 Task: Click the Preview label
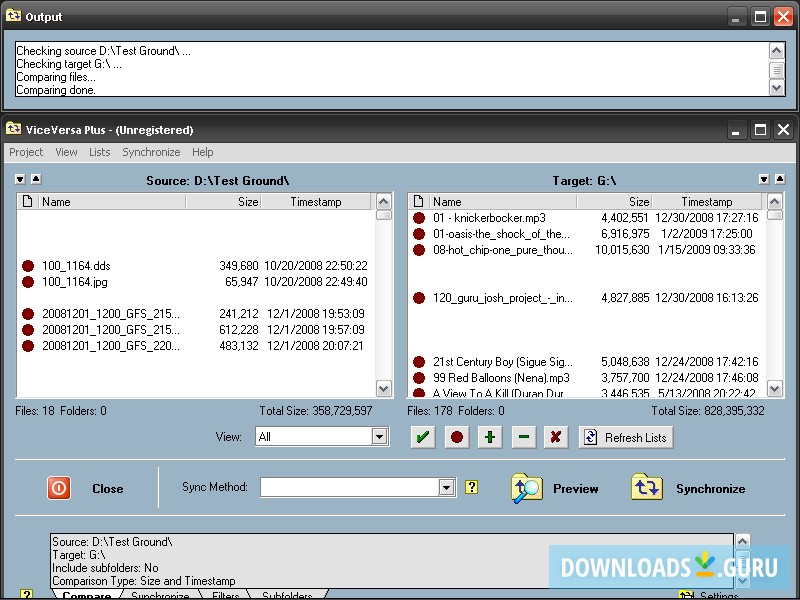(576, 489)
